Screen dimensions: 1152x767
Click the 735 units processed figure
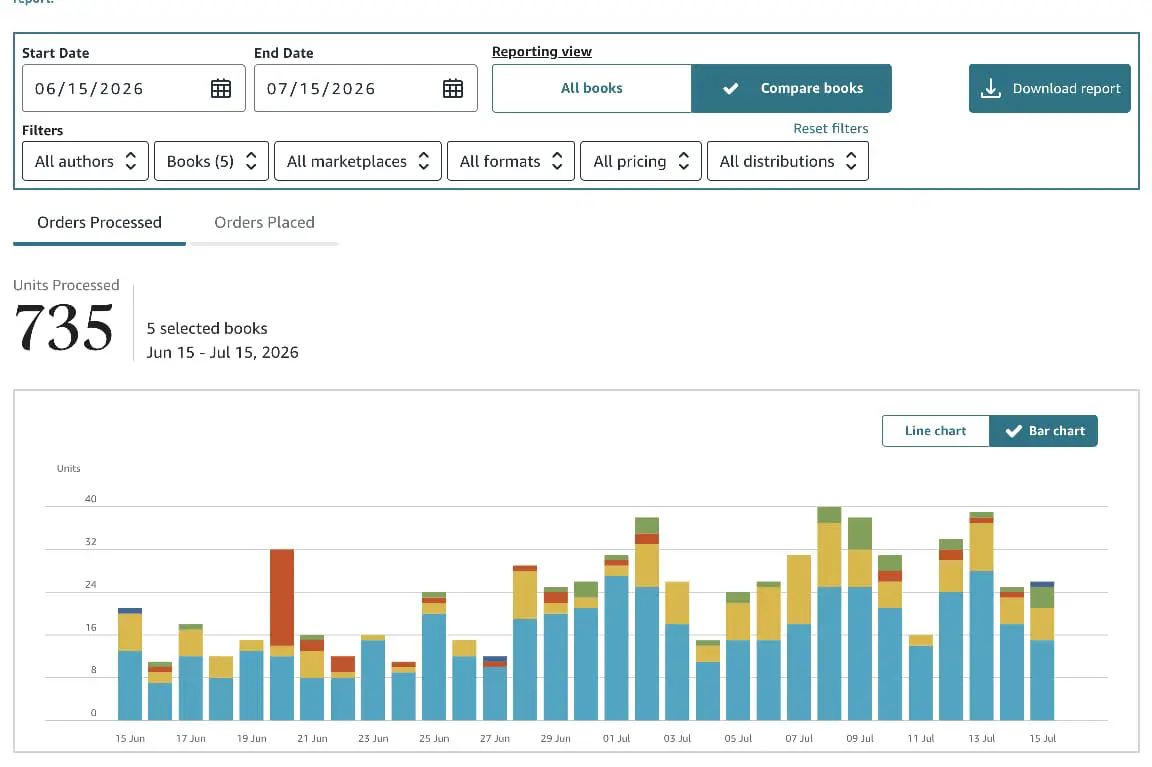point(64,328)
